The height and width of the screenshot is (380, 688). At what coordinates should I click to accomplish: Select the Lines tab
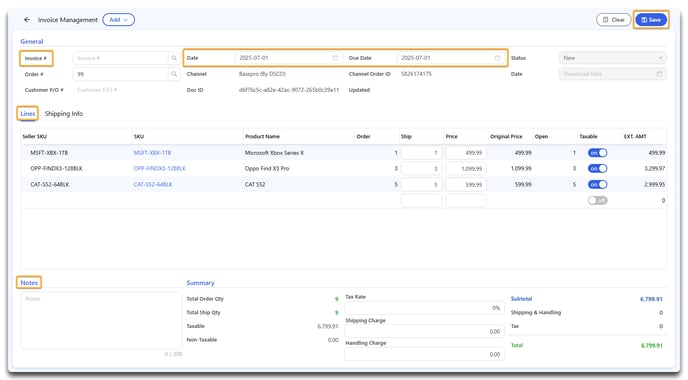(28, 114)
